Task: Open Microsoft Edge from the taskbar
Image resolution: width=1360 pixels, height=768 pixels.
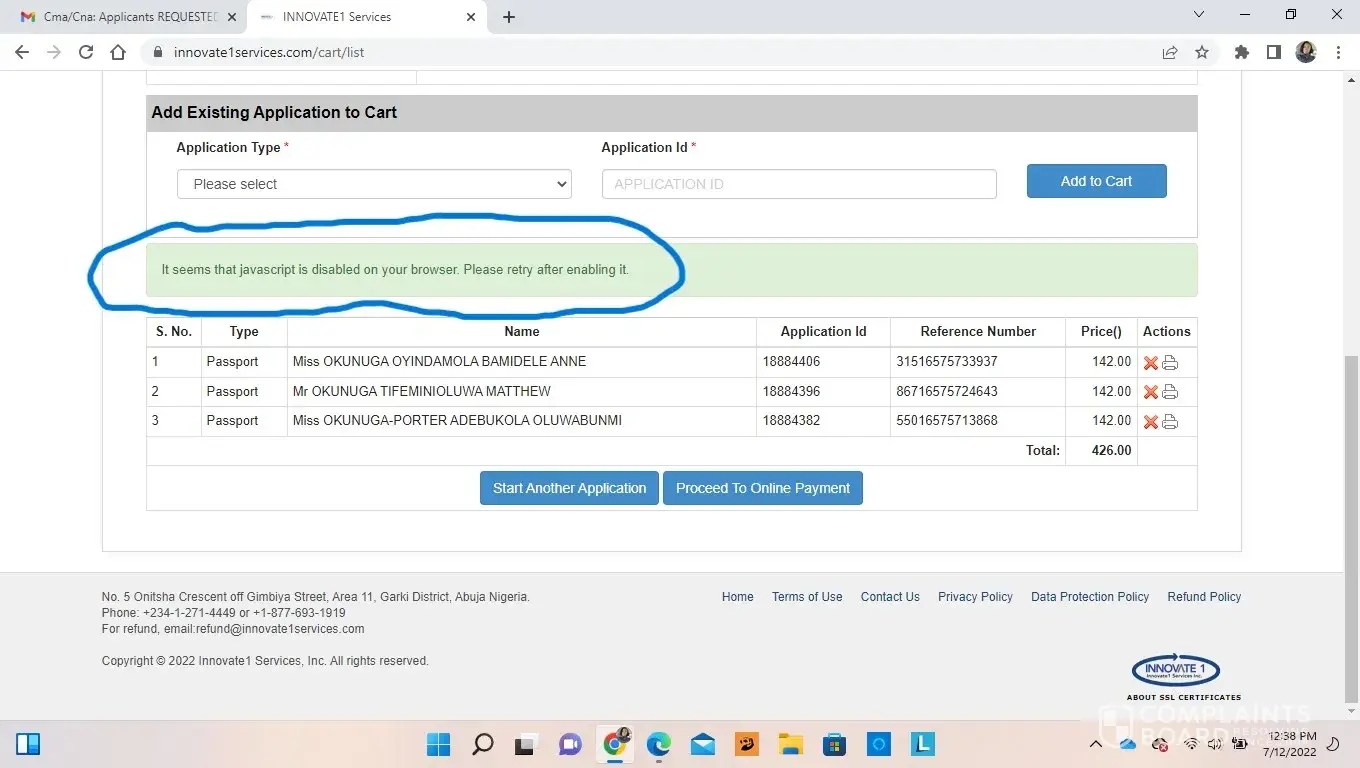Action: click(658, 744)
